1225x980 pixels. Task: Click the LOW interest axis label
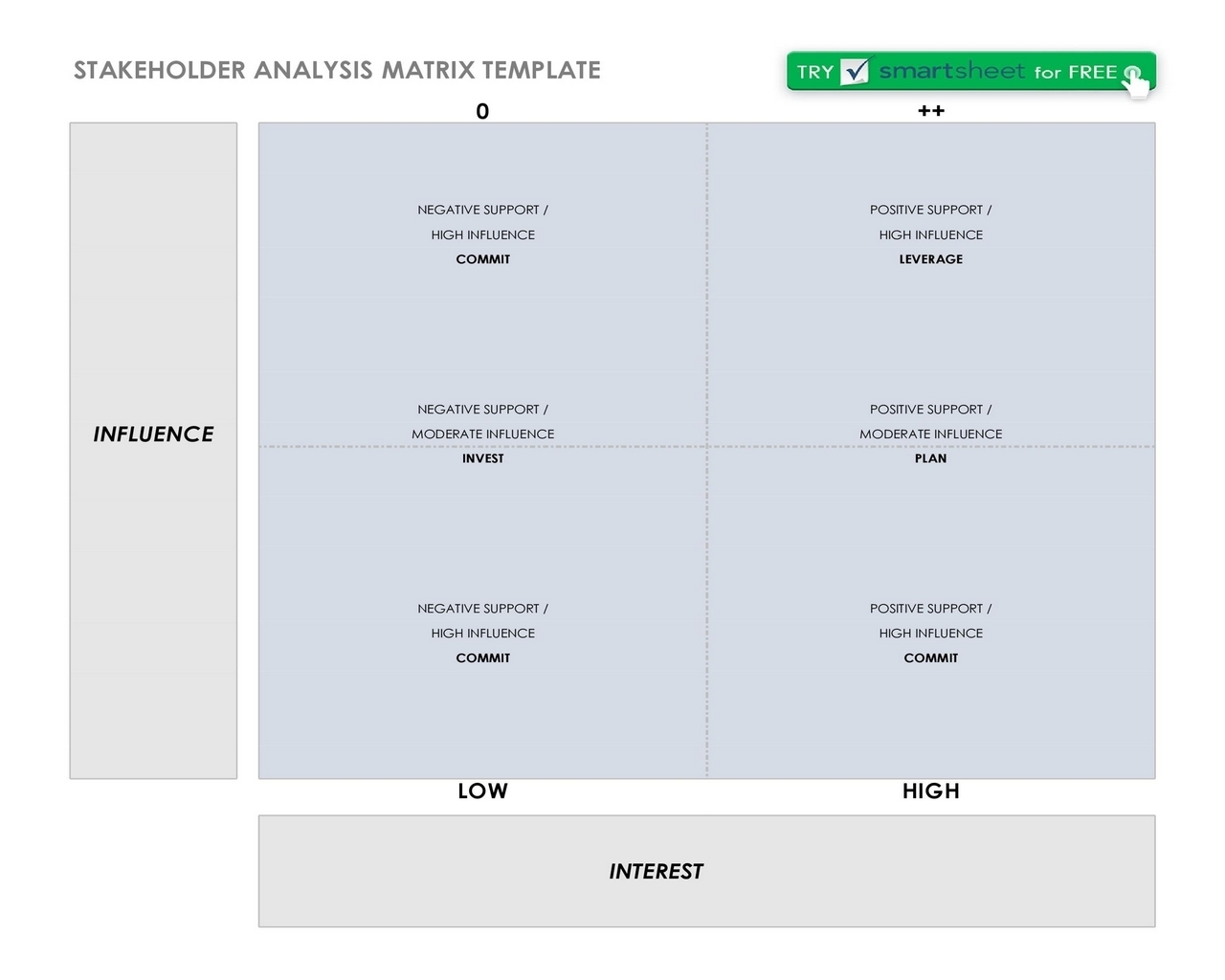482,791
